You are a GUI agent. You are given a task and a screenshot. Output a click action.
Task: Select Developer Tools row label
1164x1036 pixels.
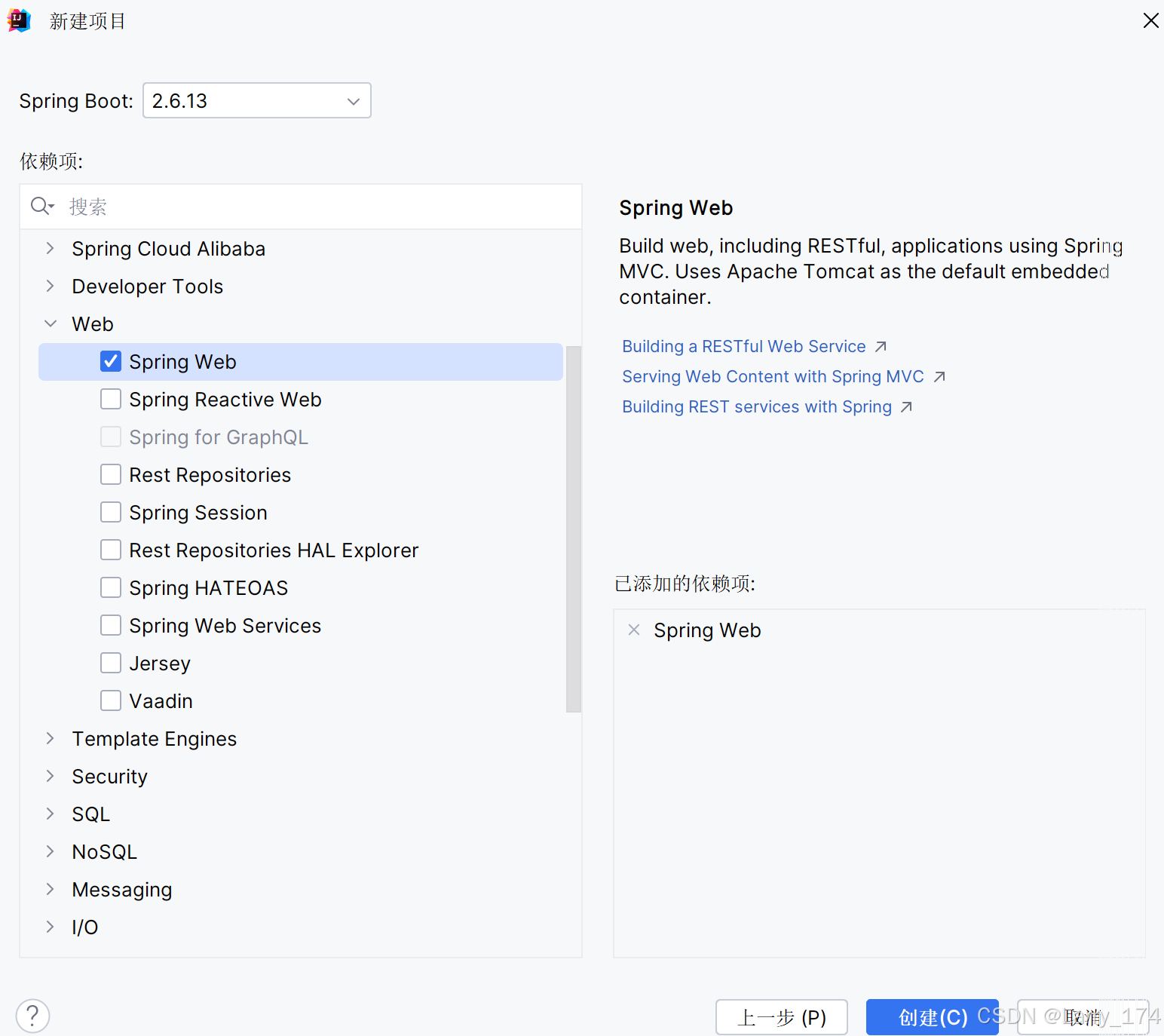tap(148, 287)
